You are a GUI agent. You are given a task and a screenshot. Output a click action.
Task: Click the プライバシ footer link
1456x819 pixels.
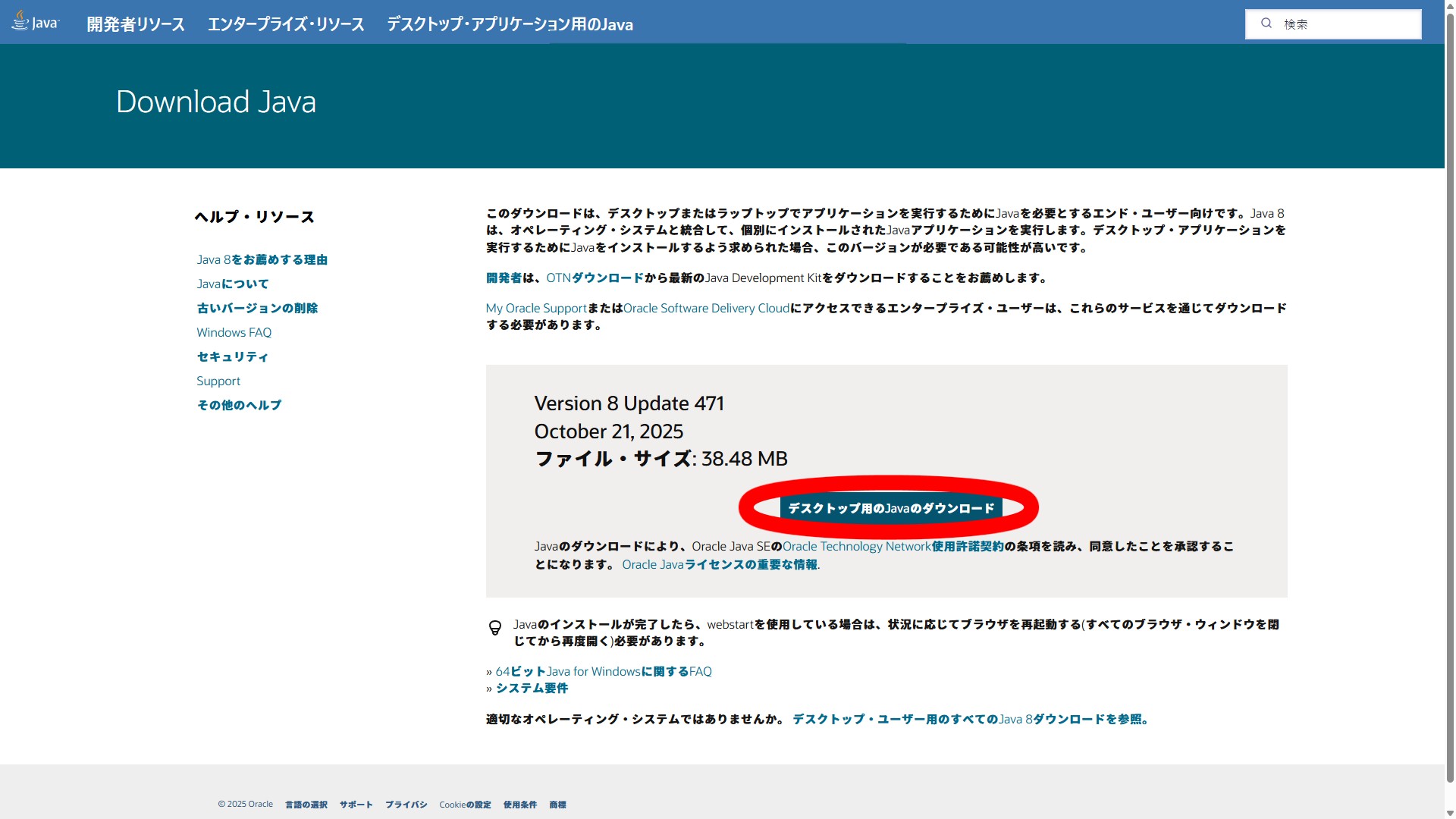click(406, 805)
